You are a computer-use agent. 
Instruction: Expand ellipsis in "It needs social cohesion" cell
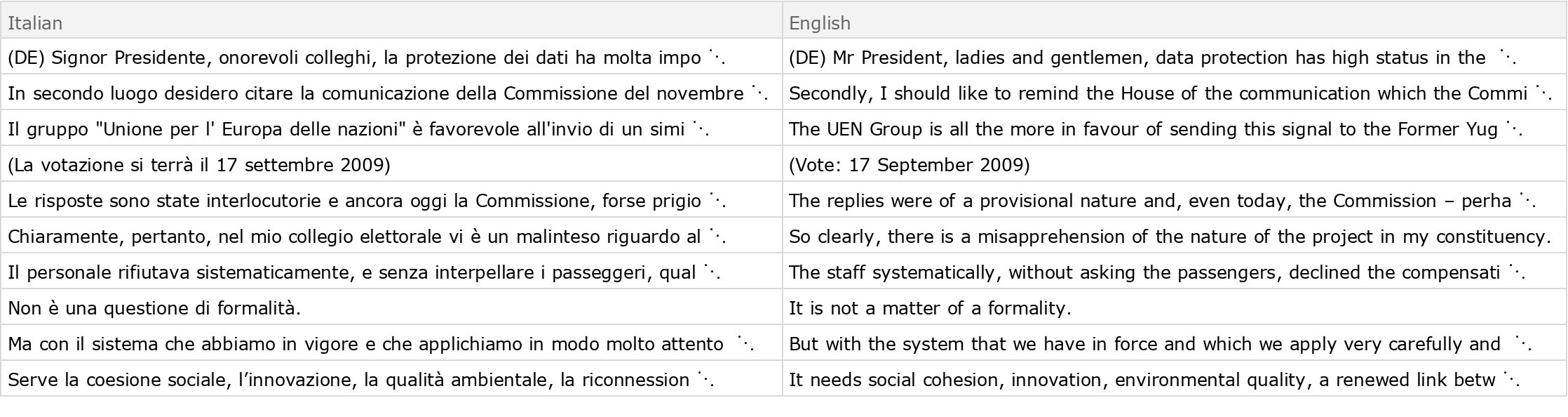1511,380
